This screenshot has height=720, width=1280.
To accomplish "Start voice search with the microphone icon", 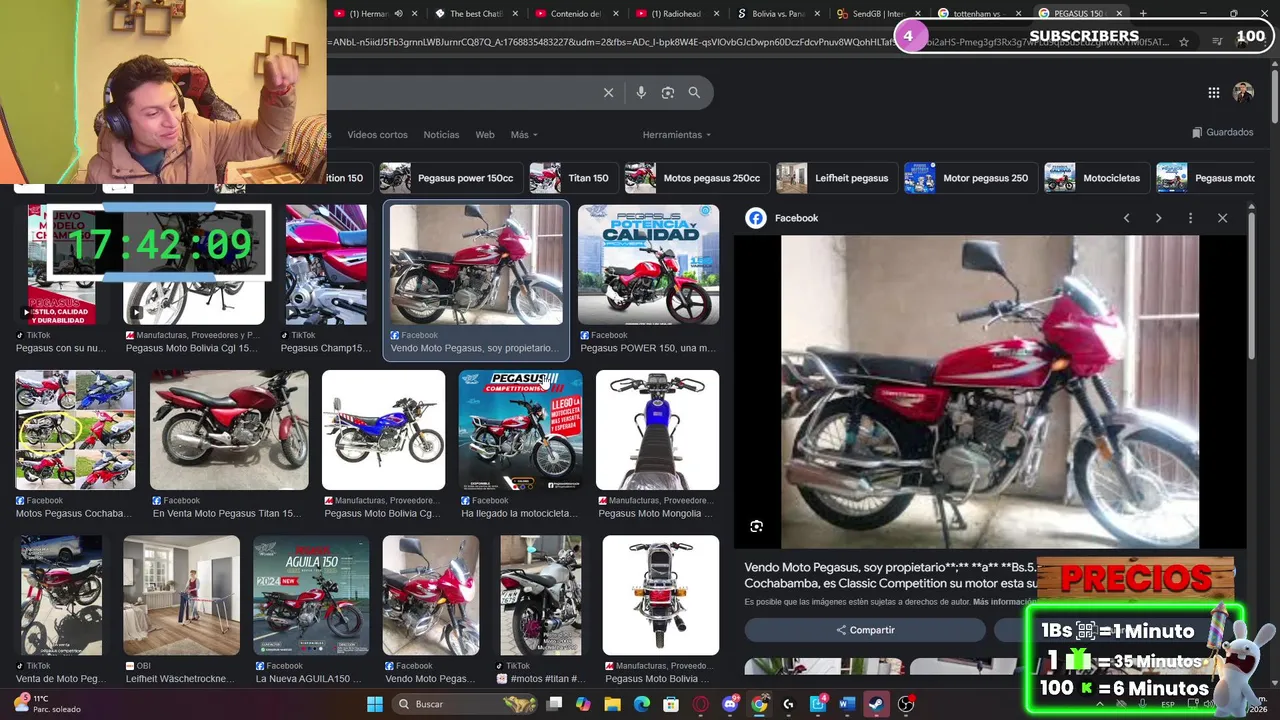I will pyautogui.click(x=641, y=92).
